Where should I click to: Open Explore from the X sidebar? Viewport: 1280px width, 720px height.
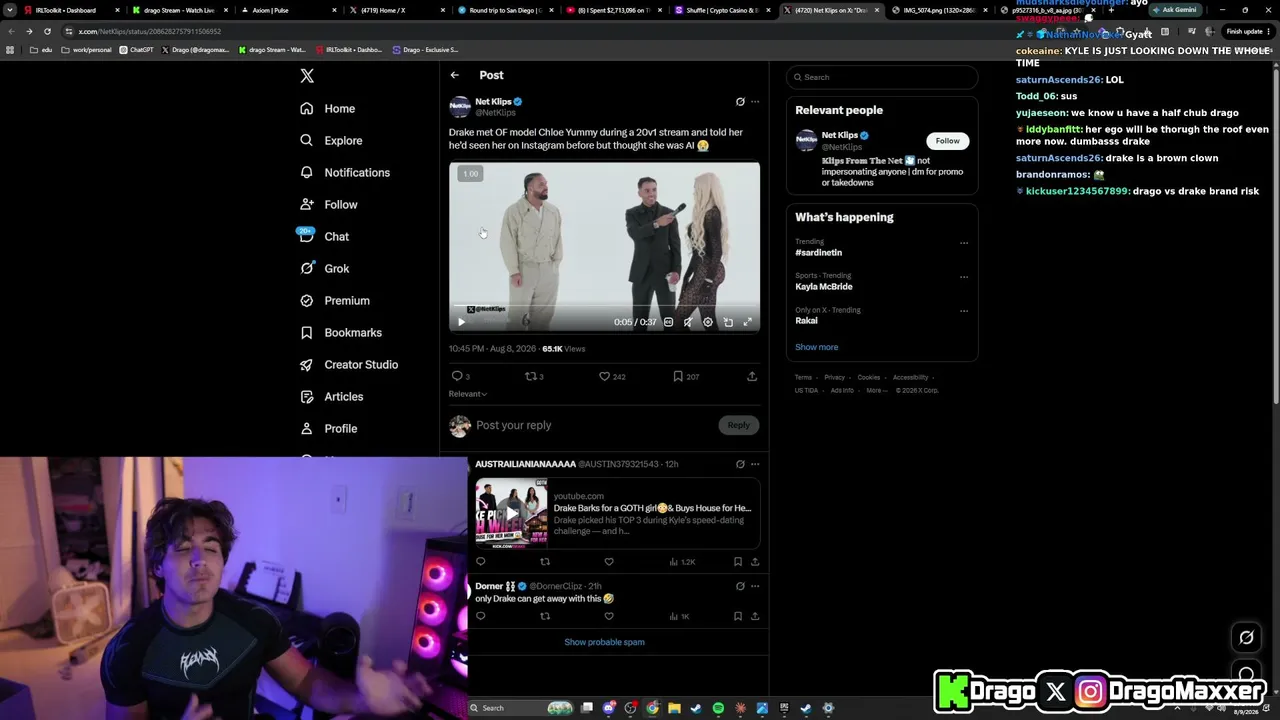pyautogui.click(x=331, y=140)
